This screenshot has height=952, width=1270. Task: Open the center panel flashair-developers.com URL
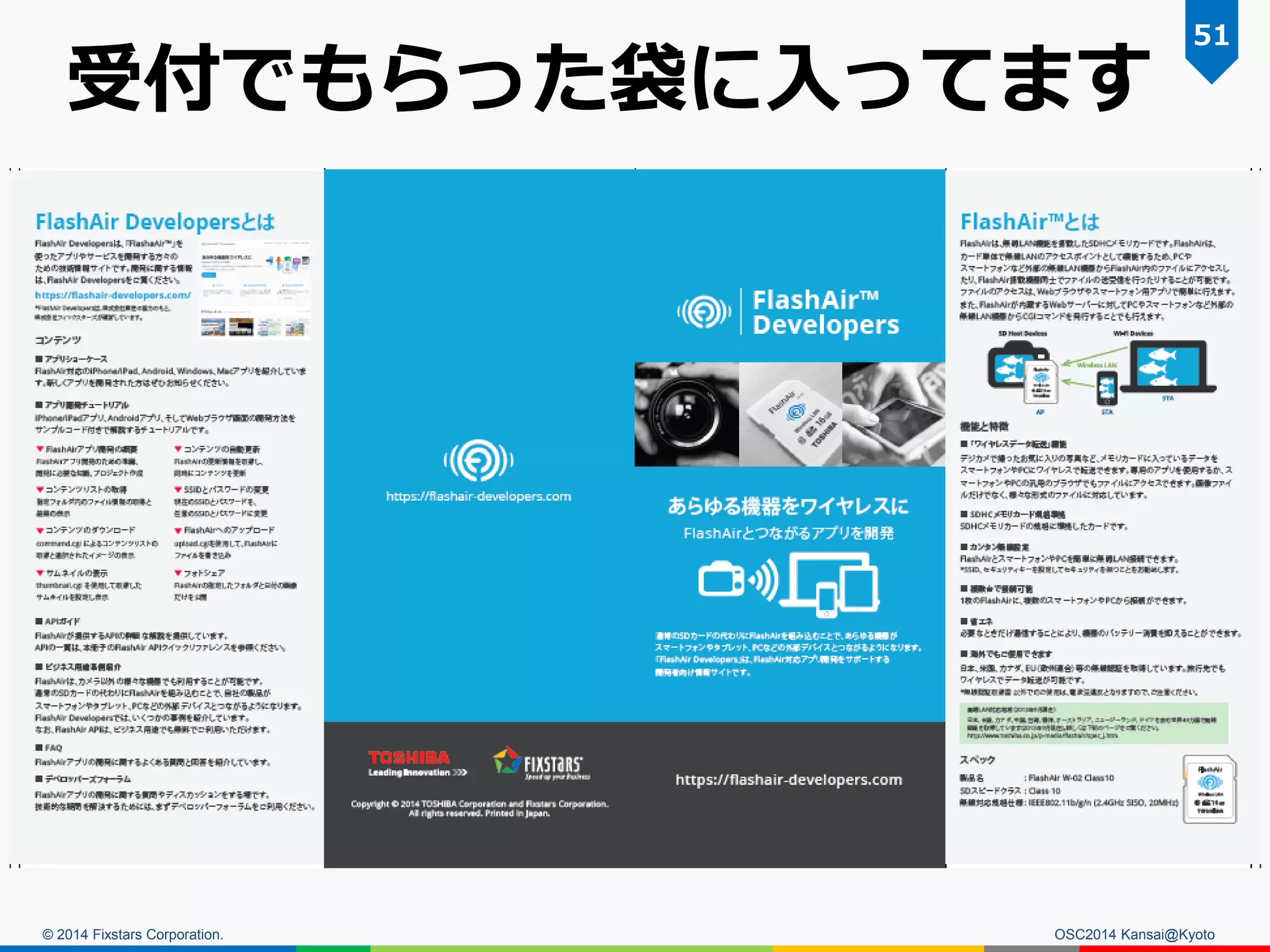[478, 496]
